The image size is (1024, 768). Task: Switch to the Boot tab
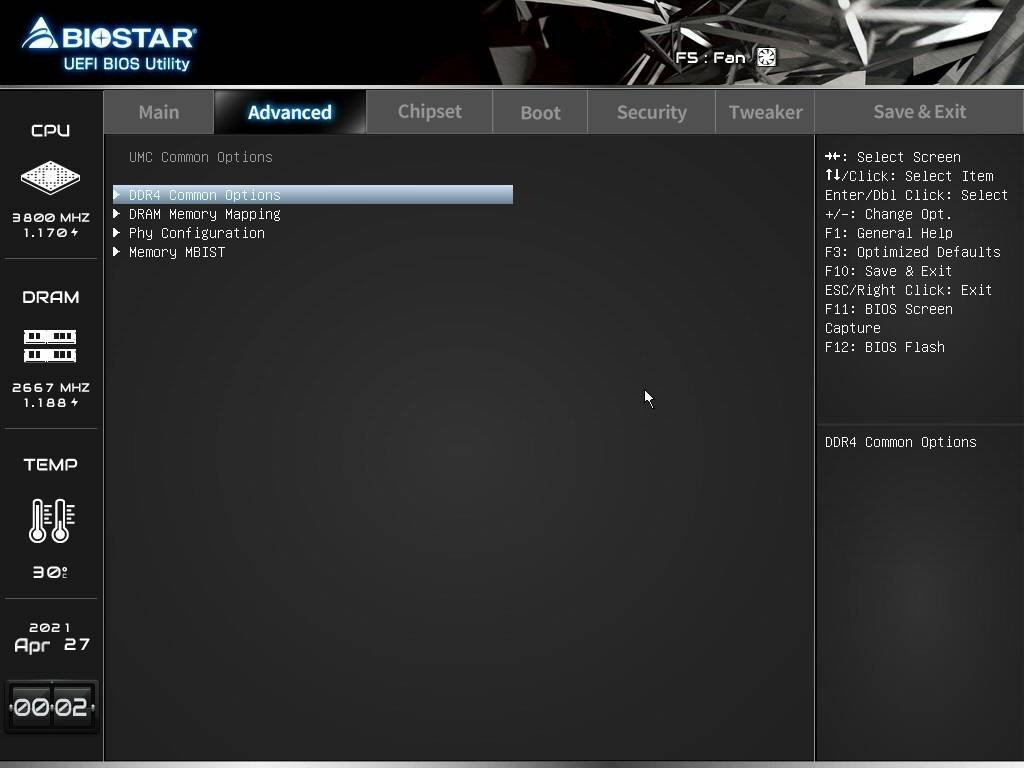tap(540, 111)
